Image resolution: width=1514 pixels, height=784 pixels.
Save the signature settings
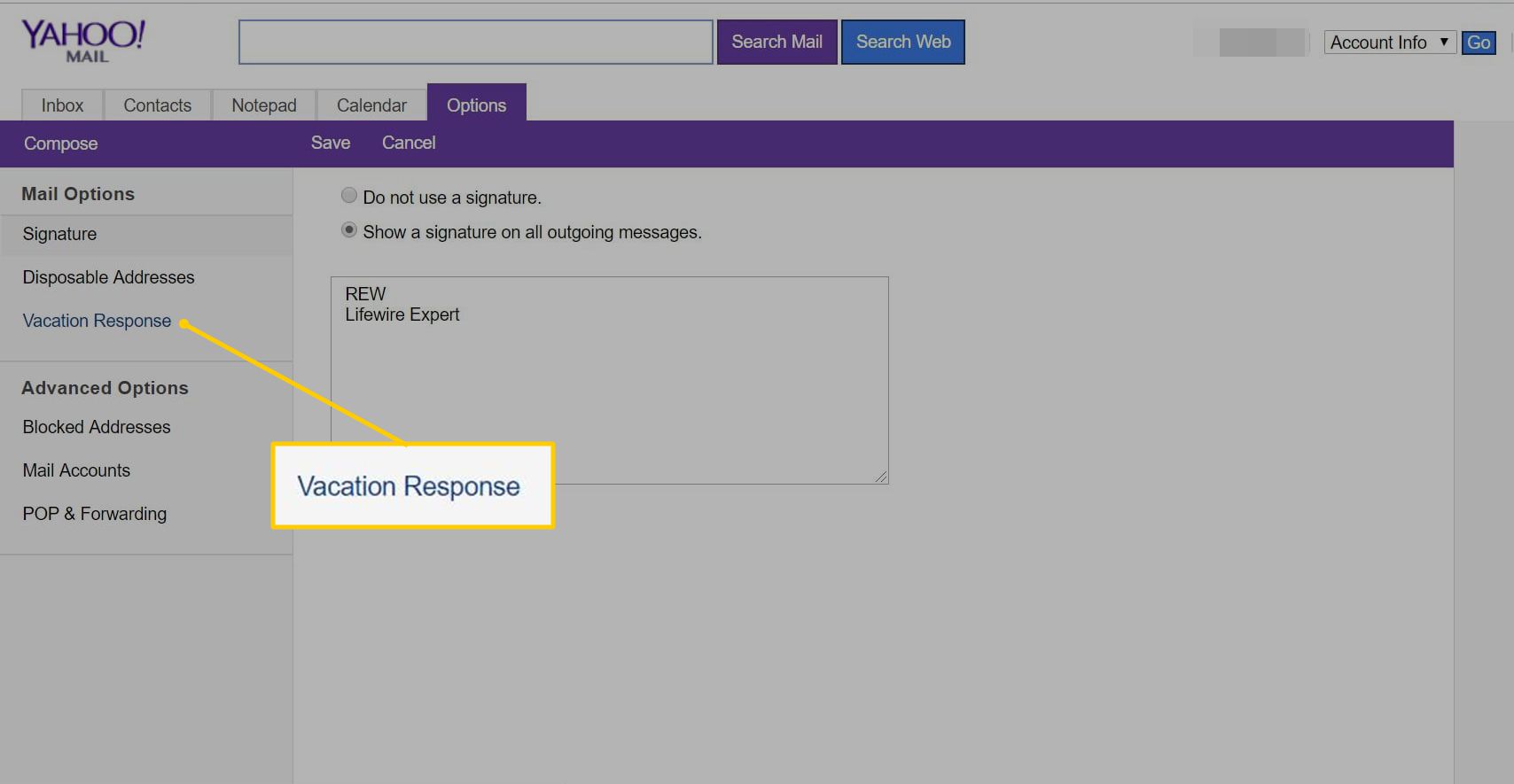coord(330,143)
